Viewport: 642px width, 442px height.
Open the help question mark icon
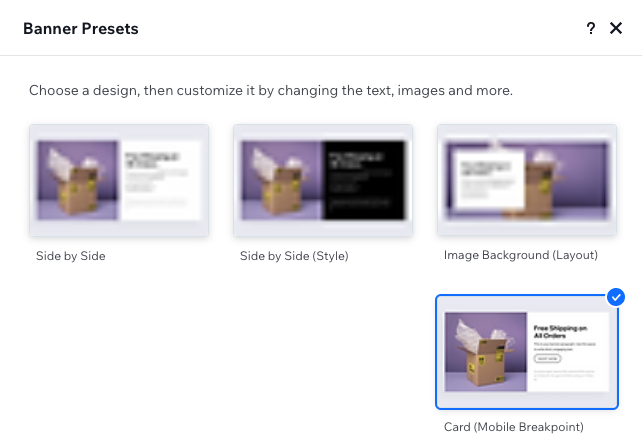tap(590, 28)
